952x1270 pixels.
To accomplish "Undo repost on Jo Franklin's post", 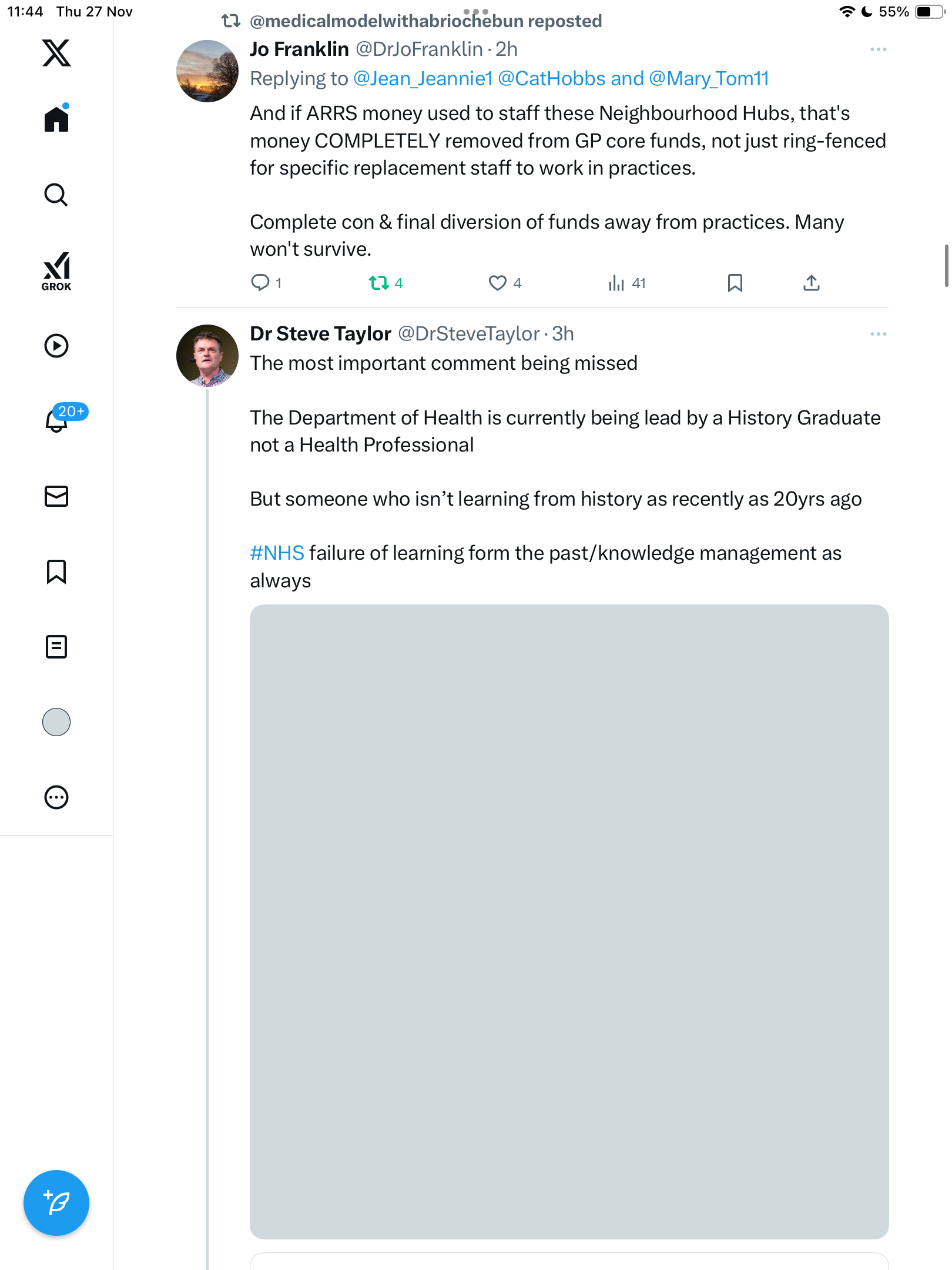I will (379, 283).
